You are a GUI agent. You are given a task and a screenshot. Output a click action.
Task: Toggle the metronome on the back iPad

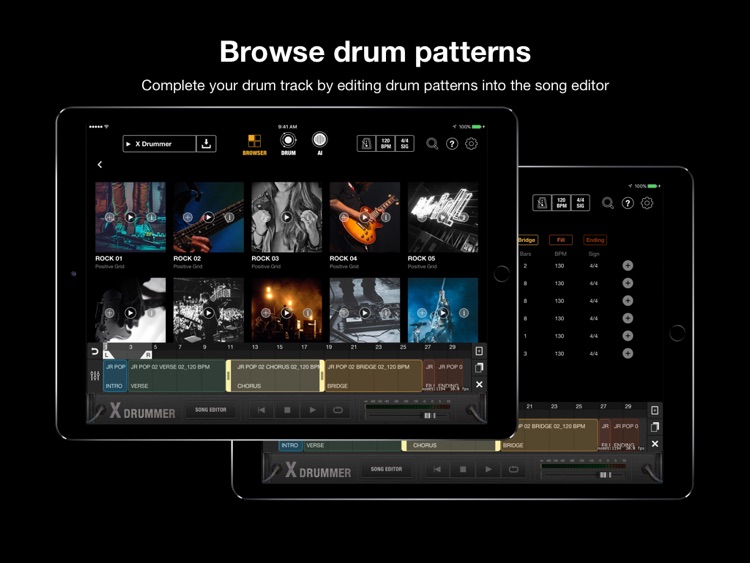[x=542, y=203]
